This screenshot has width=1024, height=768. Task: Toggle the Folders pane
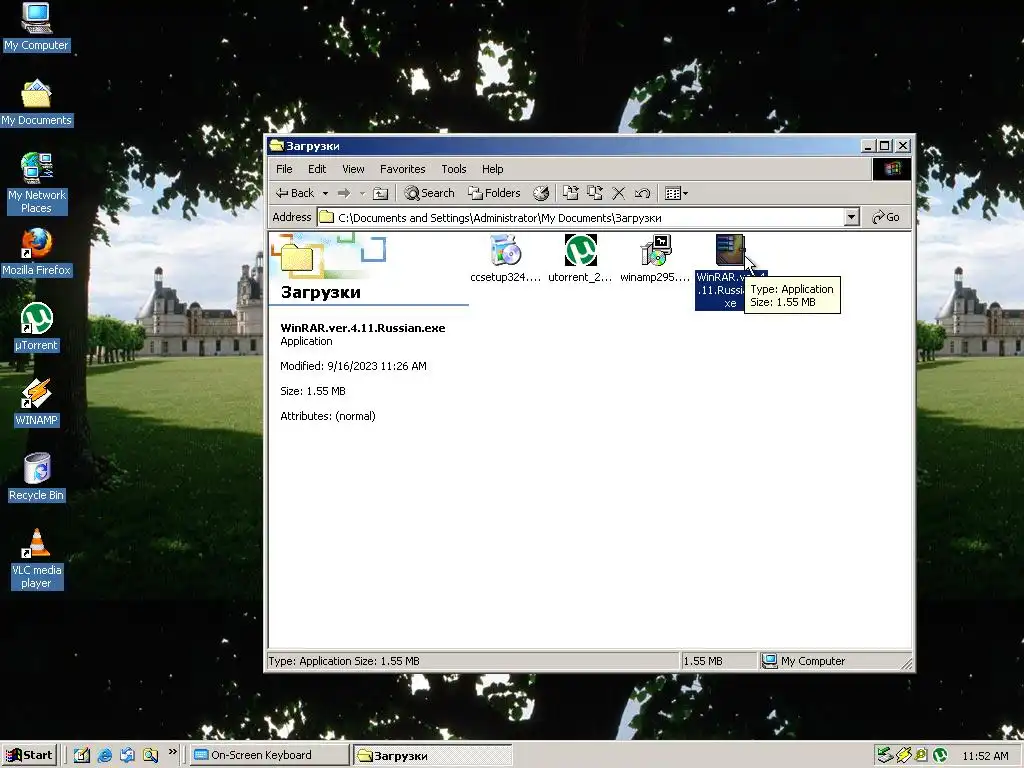[494, 193]
